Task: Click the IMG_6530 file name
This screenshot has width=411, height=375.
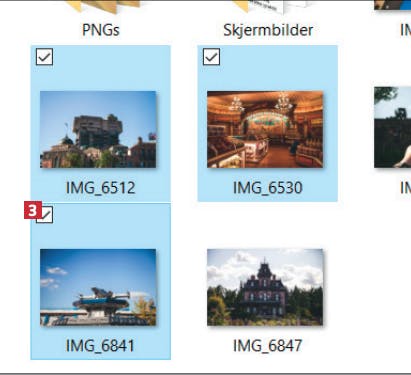Action: (268, 188)
